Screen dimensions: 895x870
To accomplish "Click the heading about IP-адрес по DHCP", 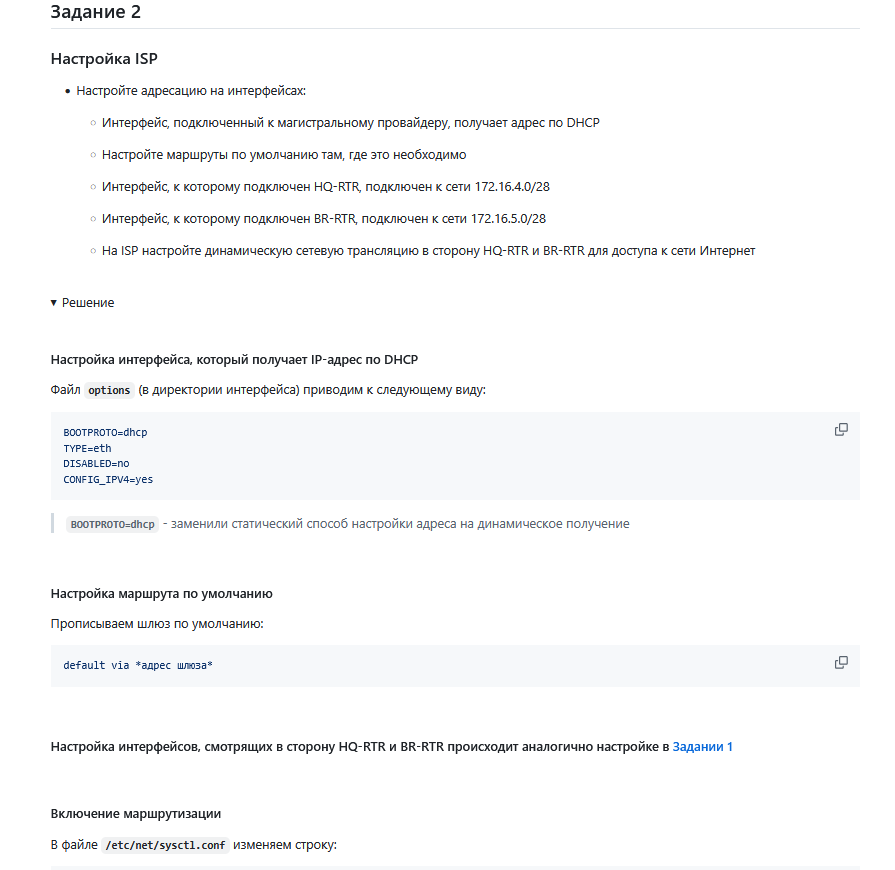I will 234,360.
